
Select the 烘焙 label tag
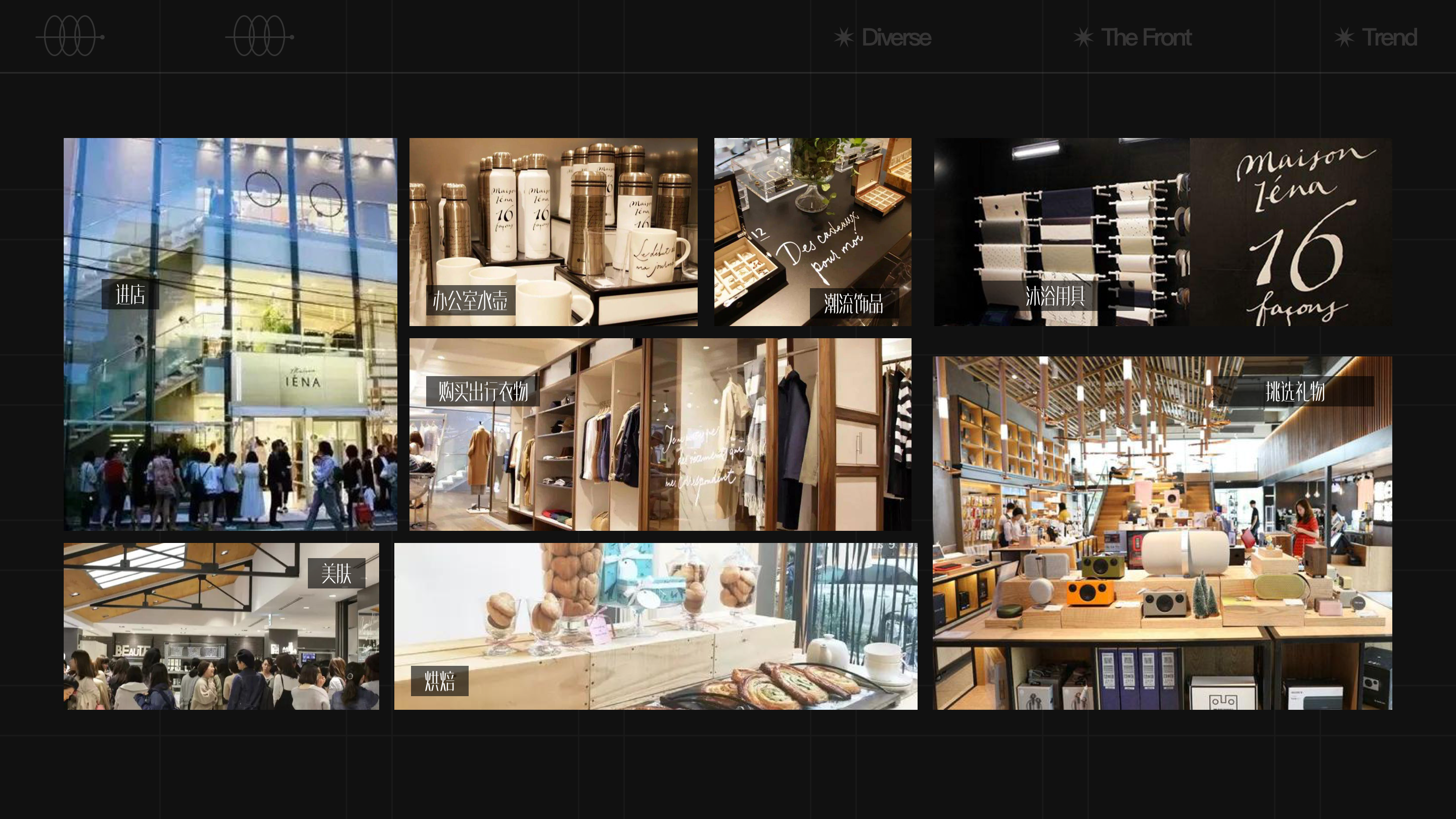tap(439, 680)
